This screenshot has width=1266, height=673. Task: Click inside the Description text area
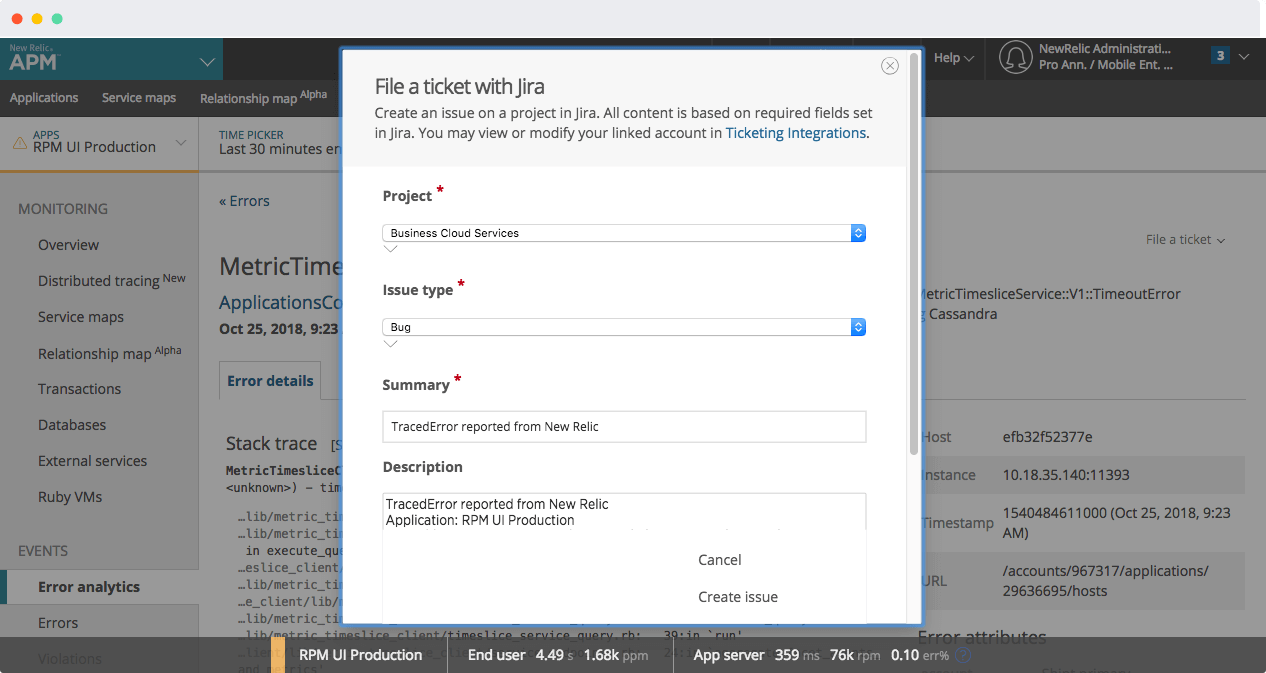pyautogui.click(x=624, y=511)
